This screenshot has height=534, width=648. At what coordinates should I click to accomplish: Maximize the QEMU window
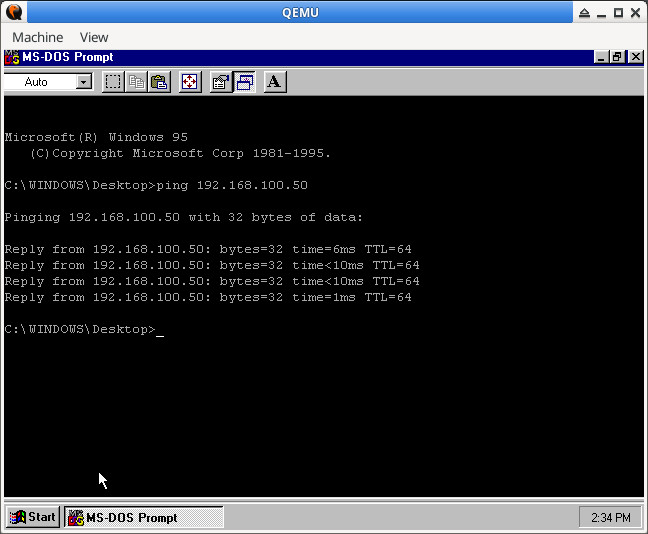[618, 13]
